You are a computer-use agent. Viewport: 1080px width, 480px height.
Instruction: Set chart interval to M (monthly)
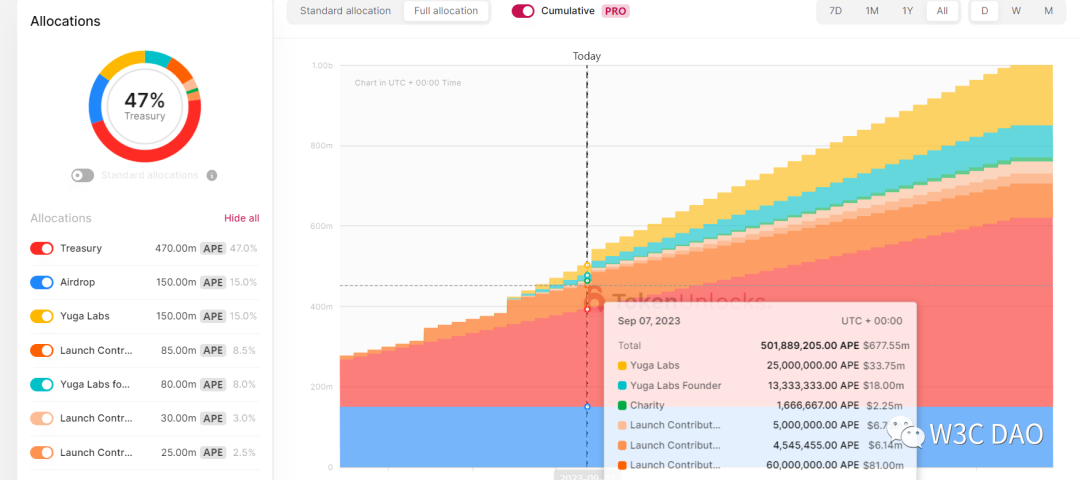(1048, 11)
